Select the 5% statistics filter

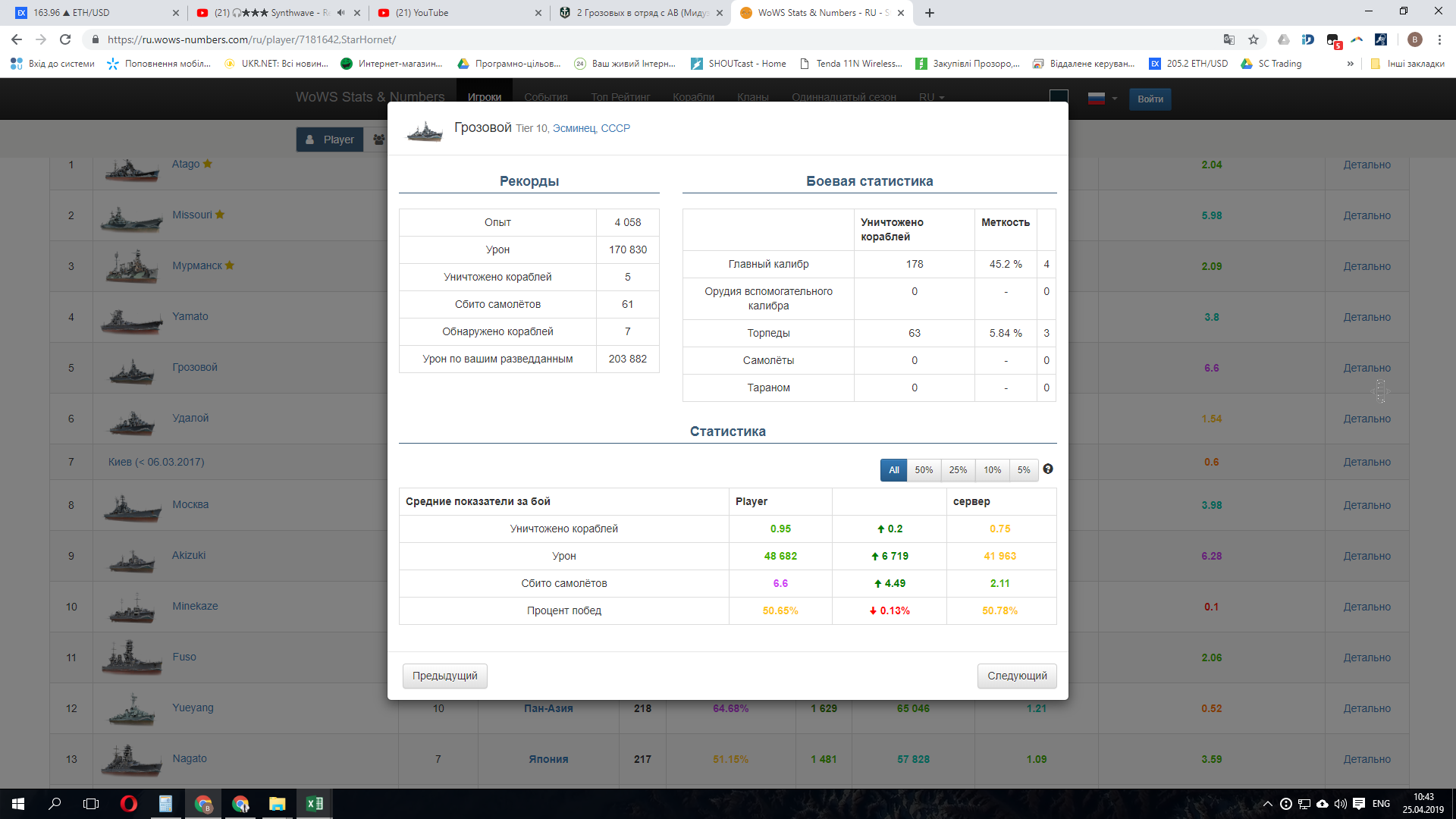coord(1024,470)
